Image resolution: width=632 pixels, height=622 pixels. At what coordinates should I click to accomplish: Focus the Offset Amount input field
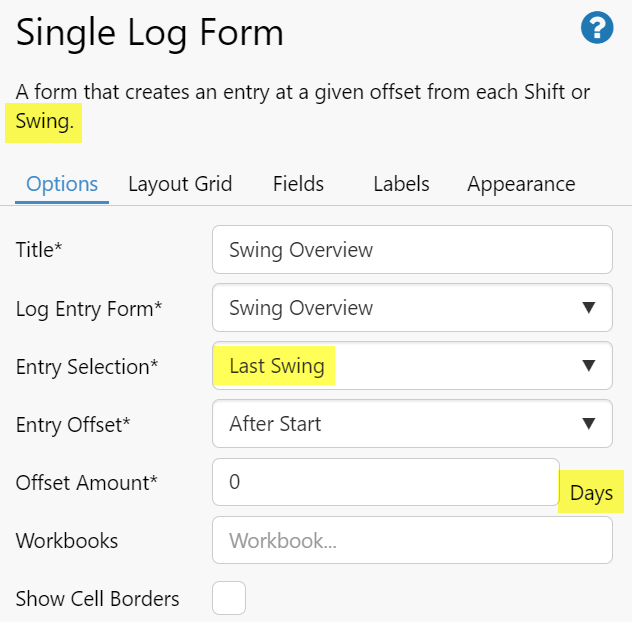[x=385, y=482]
